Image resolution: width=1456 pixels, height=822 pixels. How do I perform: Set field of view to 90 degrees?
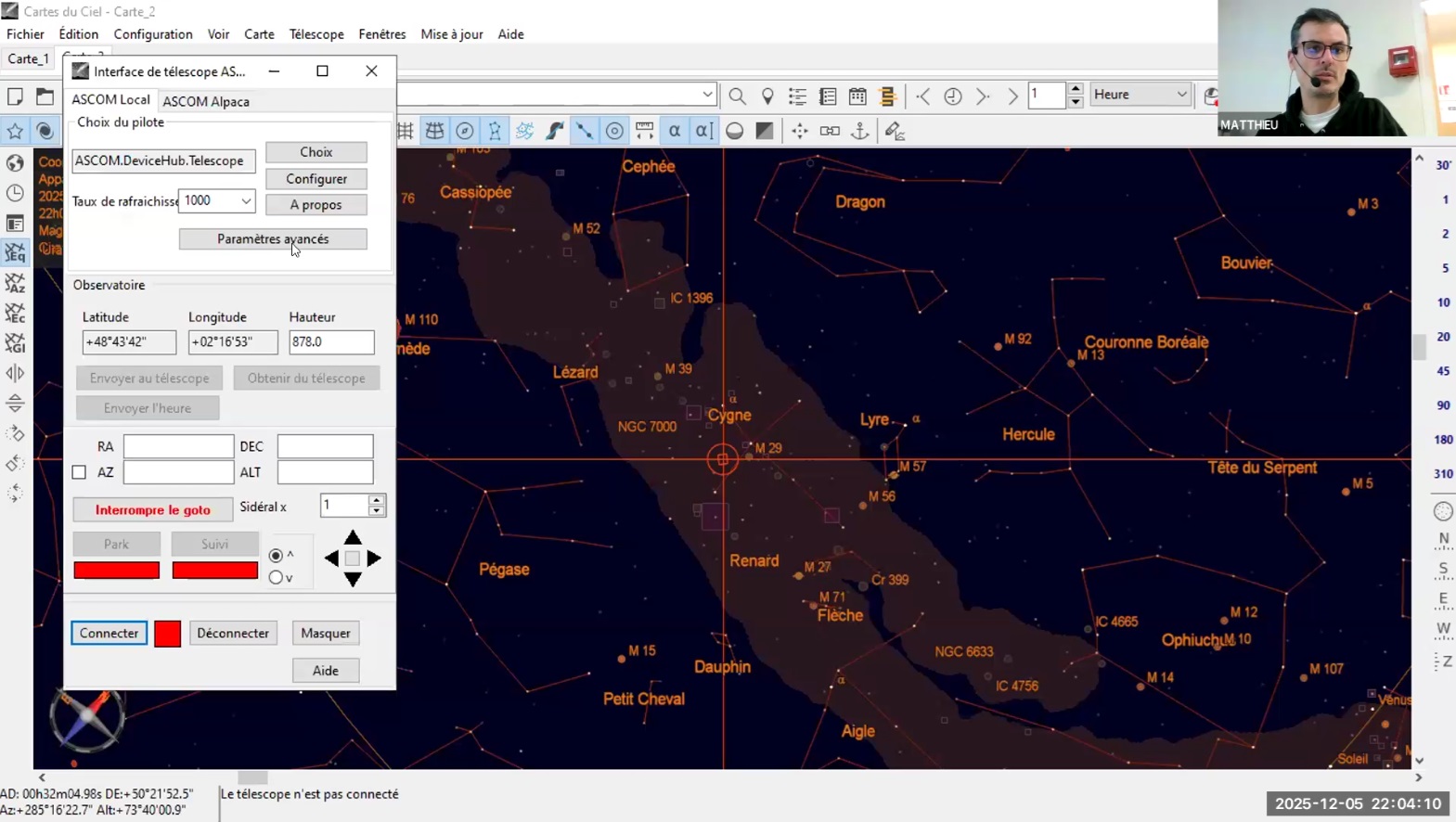1443,405
